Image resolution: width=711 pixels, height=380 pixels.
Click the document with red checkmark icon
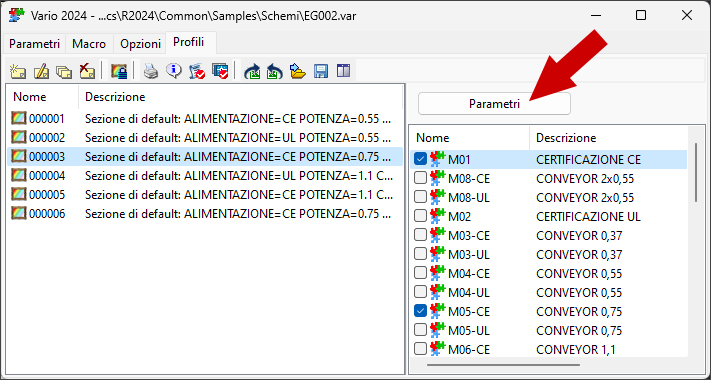(x=196, y=71)
